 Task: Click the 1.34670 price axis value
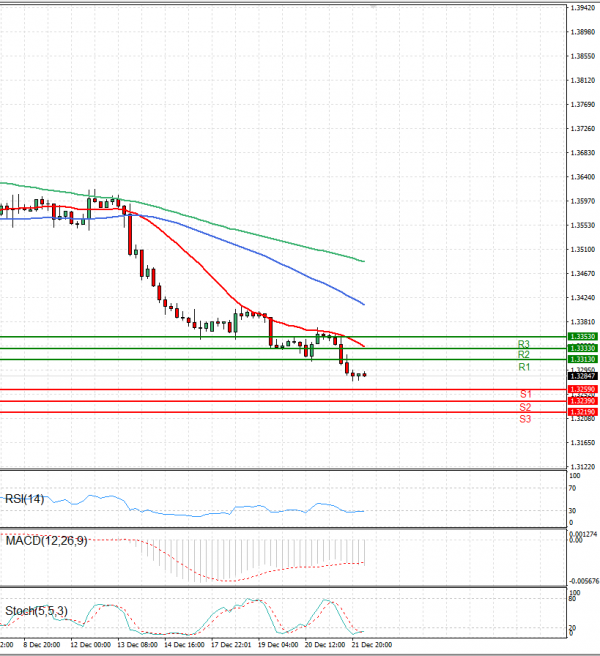(583, 274)
